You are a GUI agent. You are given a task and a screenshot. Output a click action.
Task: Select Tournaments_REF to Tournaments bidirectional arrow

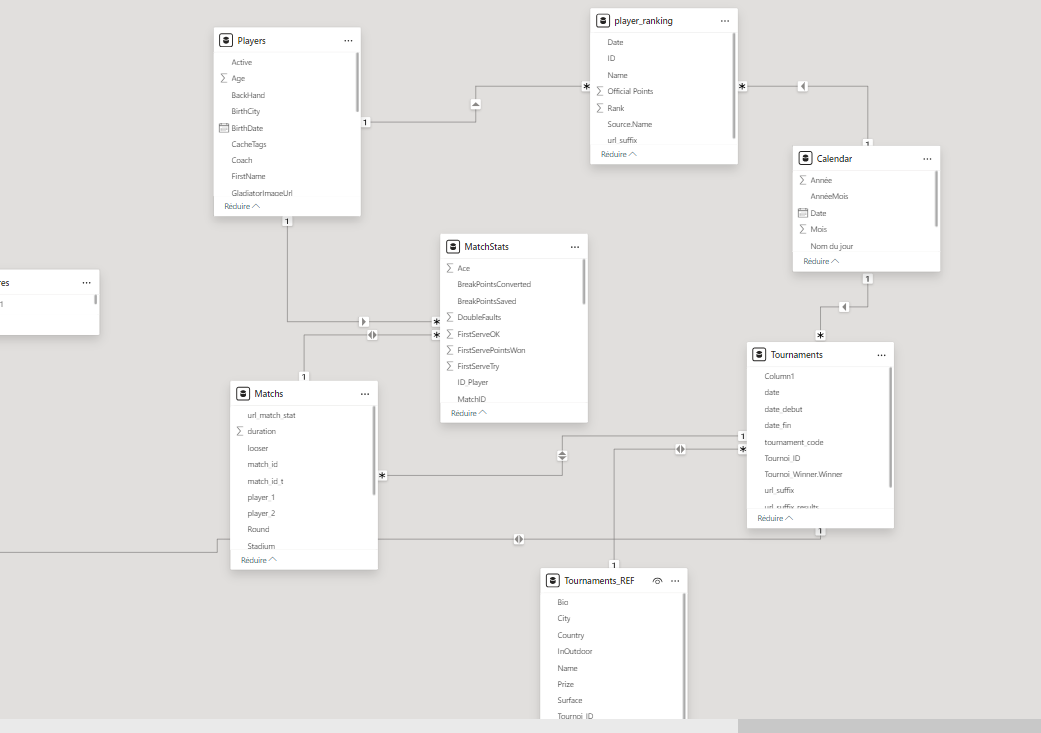(x=681, y=449)
